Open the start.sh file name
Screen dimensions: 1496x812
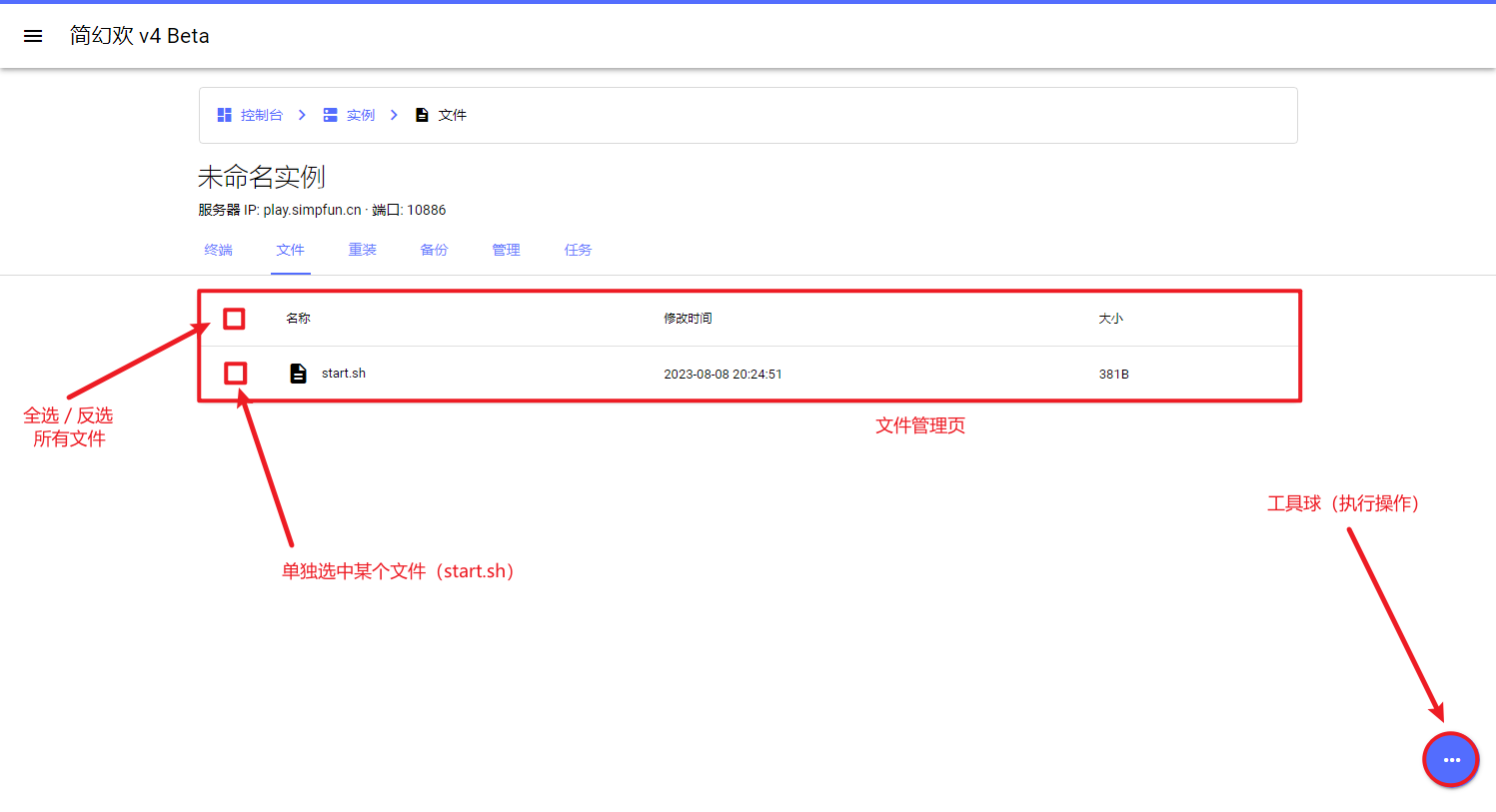(x=344, y=374)
